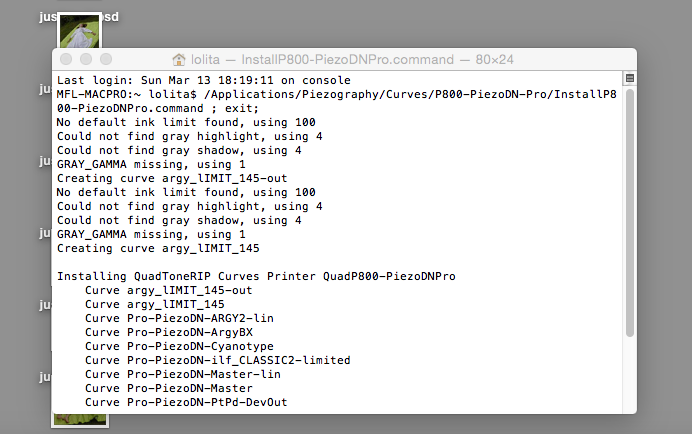Select the desktop image thumbnail at top left
The width and height of the screenshot is (692, 434).
(80, 35)
